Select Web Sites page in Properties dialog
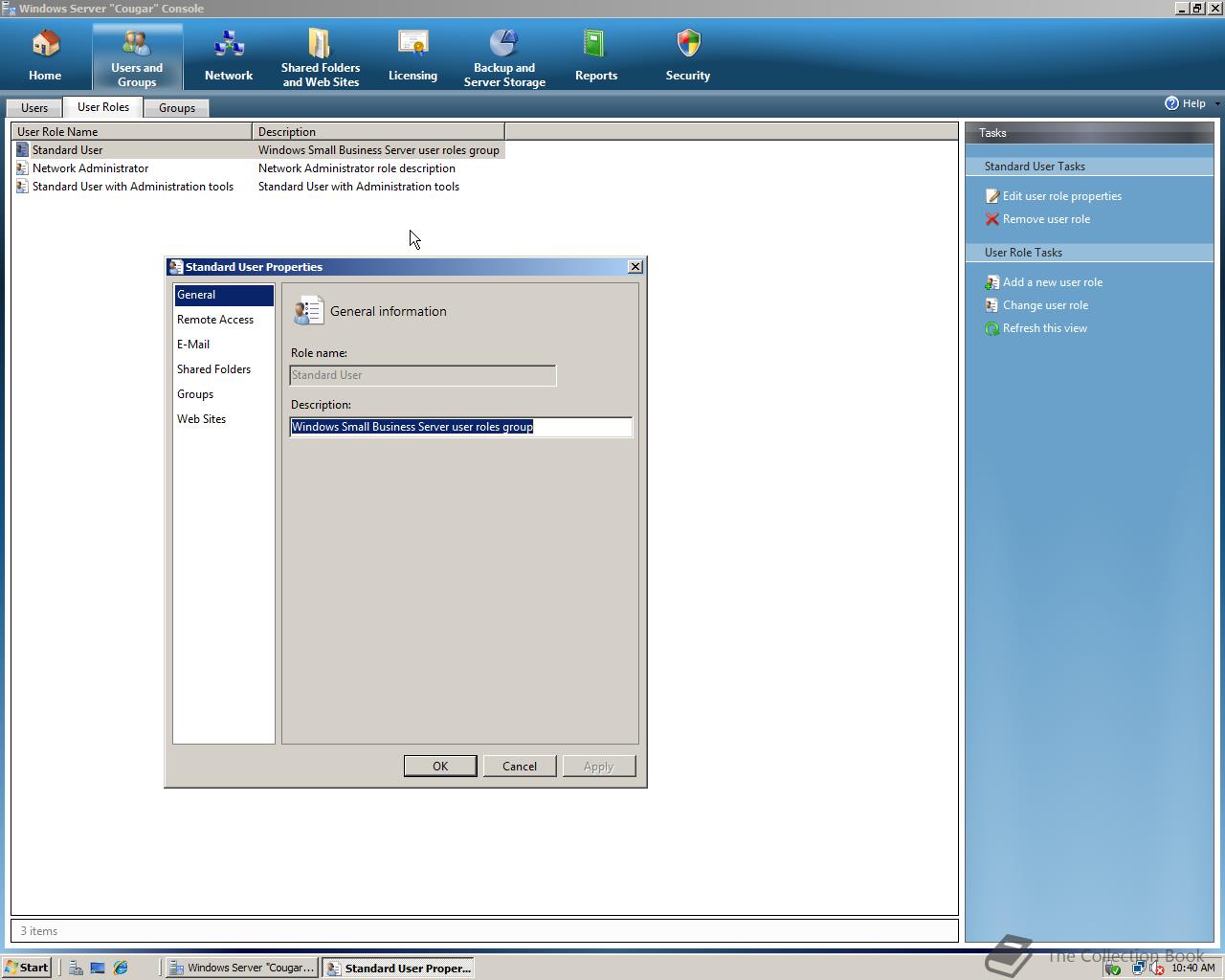The width and height of the screenshot is (1225, 980). point(224,419)
